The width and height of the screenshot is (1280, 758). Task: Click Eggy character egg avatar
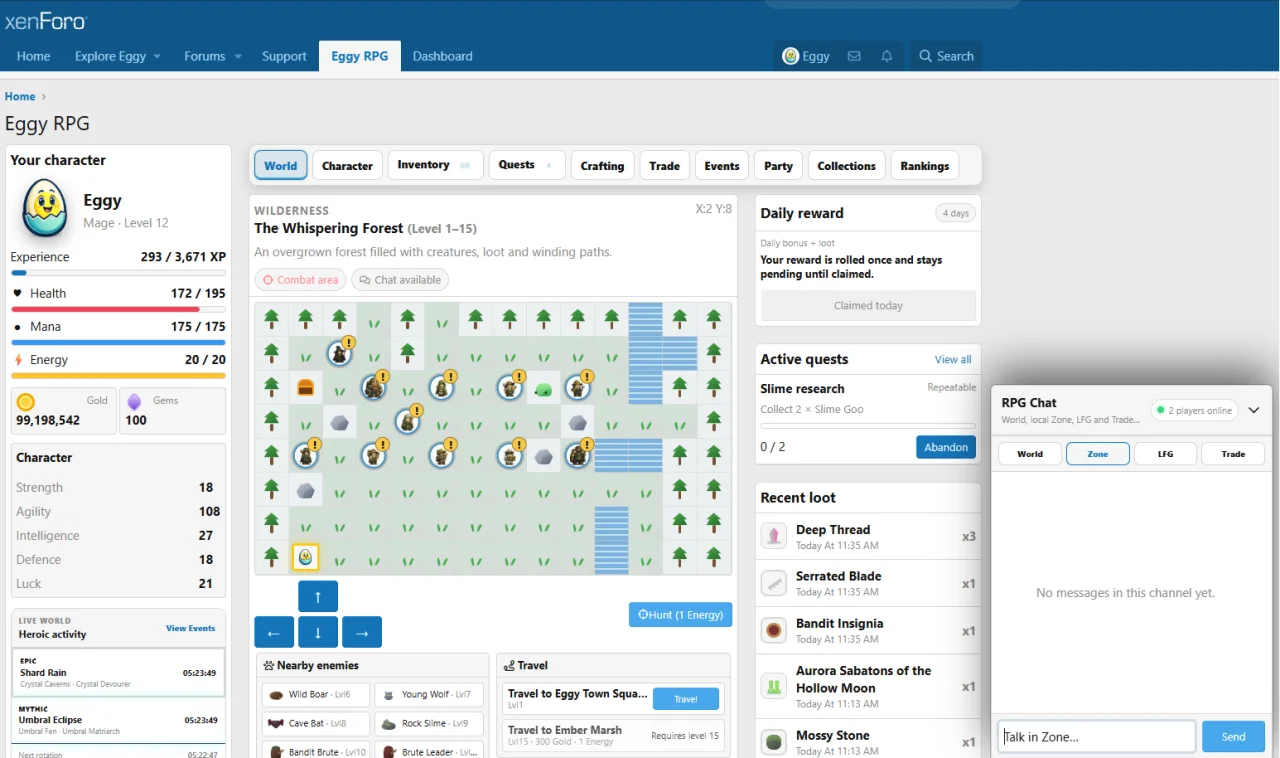point(45,210)
